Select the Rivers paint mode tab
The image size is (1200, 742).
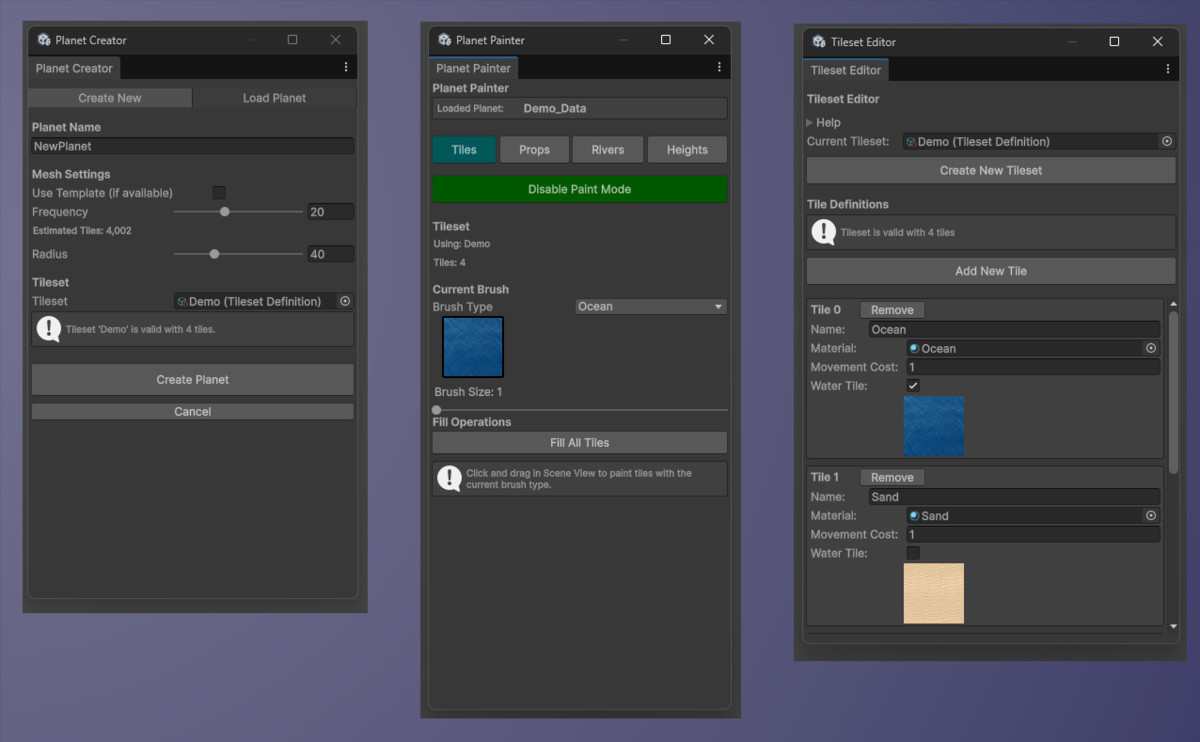pos(608,150)
